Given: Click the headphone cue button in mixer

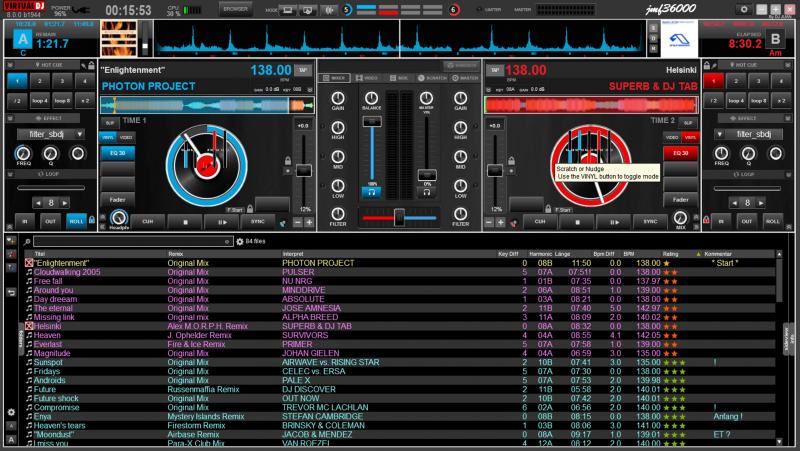Looking at the screenshot, I should [373, 189].
